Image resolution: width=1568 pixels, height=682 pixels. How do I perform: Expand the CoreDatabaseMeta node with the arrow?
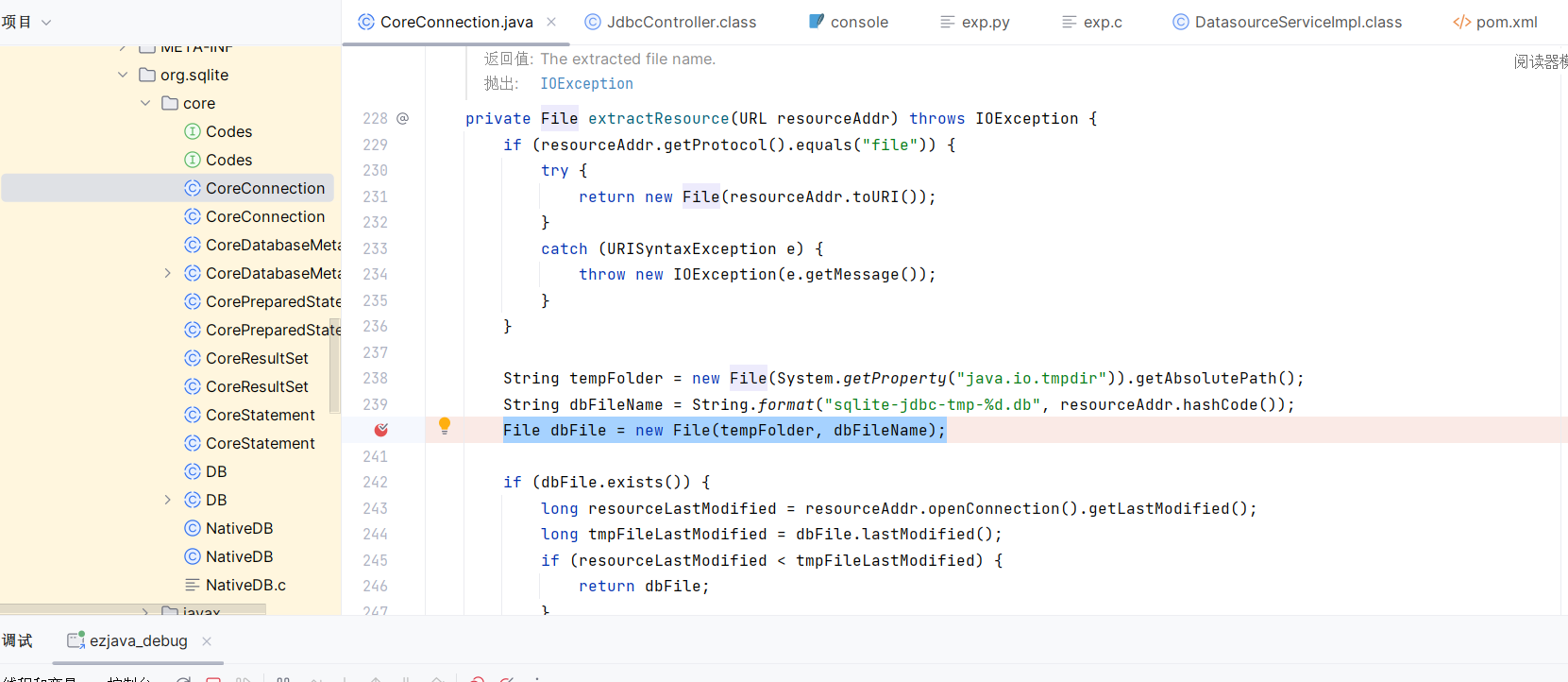tap(168, 273)
